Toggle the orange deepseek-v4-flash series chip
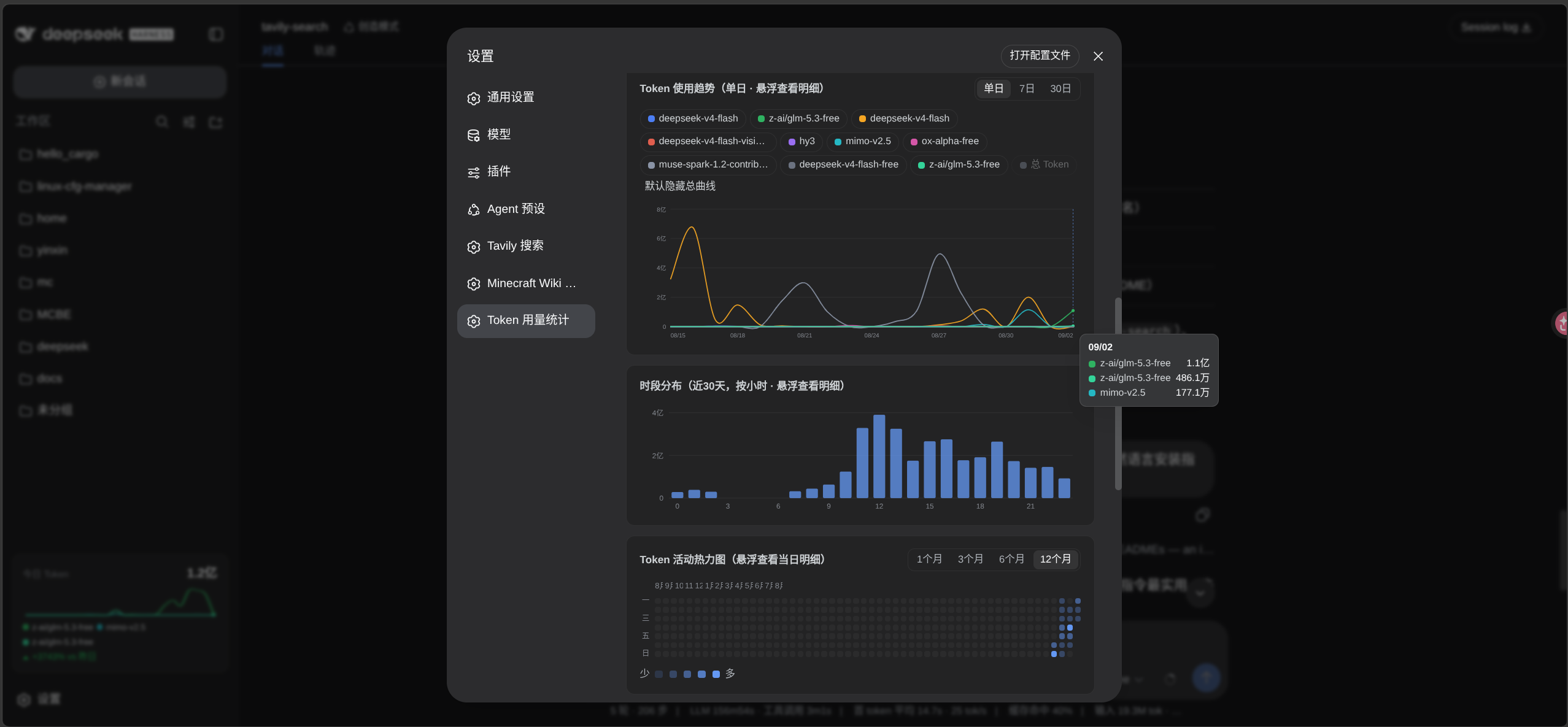1568x727 pixels. (x=904, y=118)
